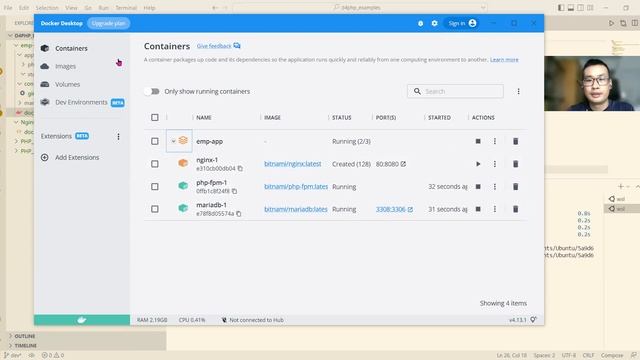The image size is (640, 360).
Task: Open the Selection menu in VS Code
Action: (x=47, y=8)
